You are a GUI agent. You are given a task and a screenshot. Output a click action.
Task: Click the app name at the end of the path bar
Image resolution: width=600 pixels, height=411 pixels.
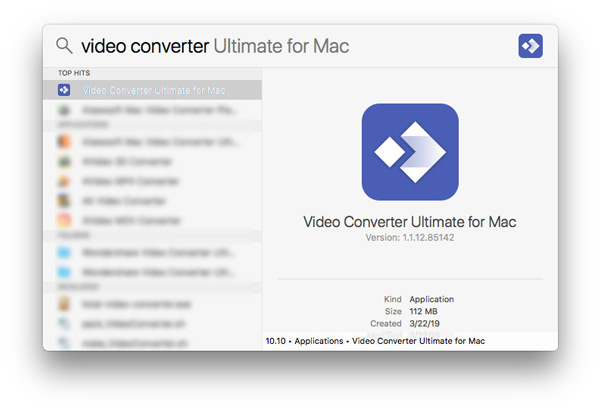coord(418,341)
